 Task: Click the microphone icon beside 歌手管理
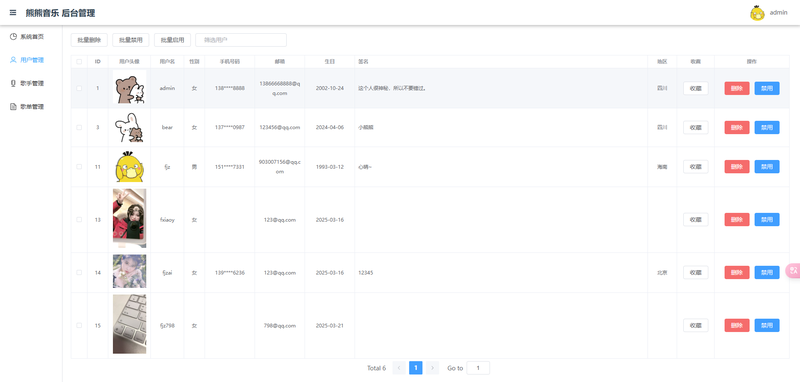coord(13,83)
